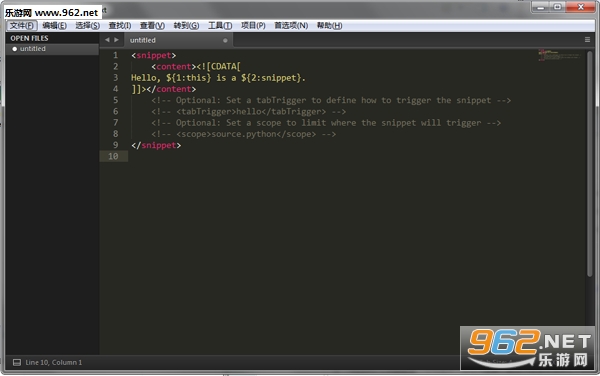Viewport: 600px width, 376px height.
Task: Click the vertical scrollbar of the editor
Action: click(x=590, y=163)
